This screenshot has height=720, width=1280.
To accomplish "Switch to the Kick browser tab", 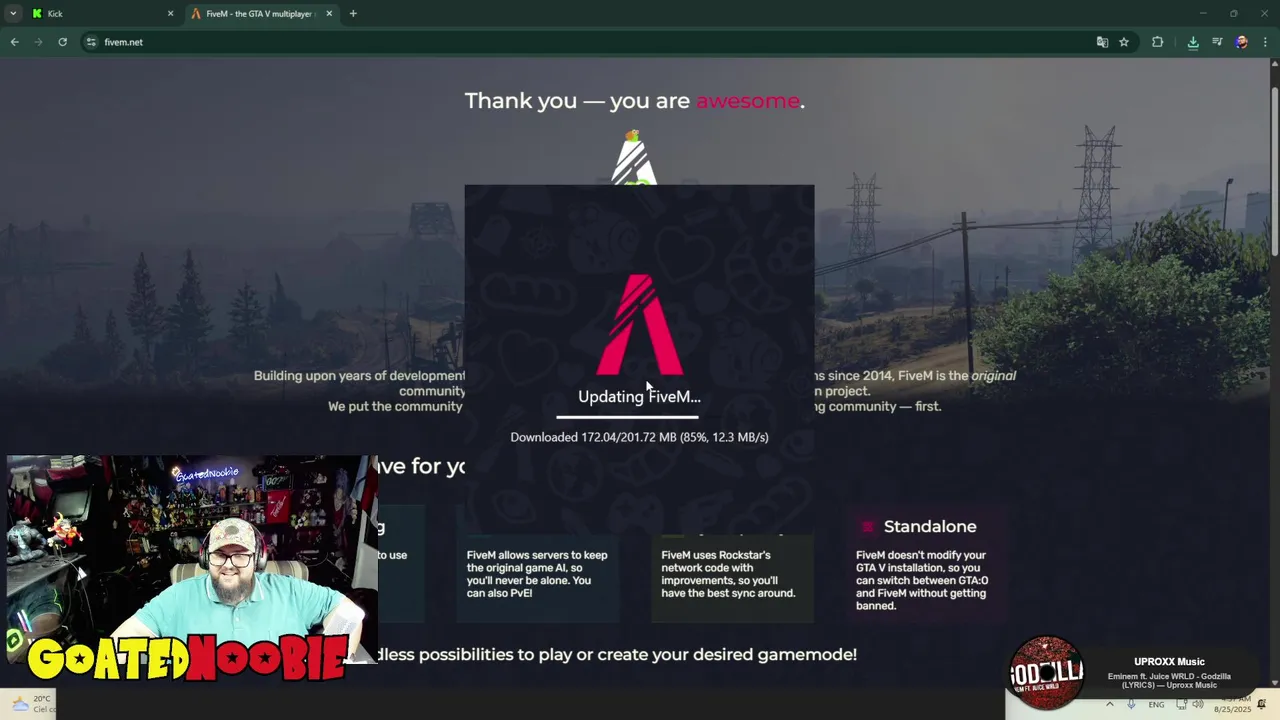I will (102, 14).
